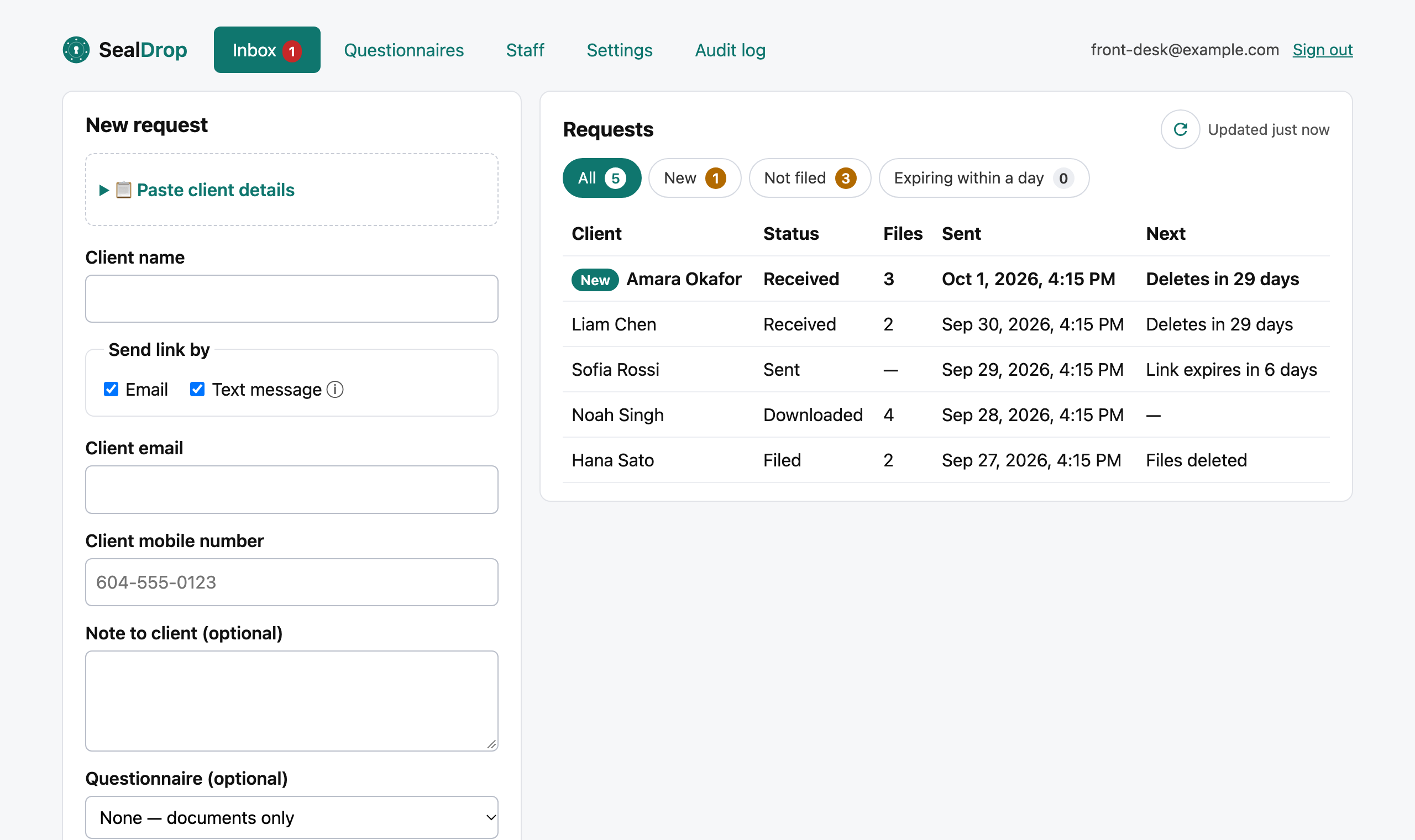Screen dimensions: 1415x840
Task: Filter by Expiring within a day
Action: coord(984,178)
